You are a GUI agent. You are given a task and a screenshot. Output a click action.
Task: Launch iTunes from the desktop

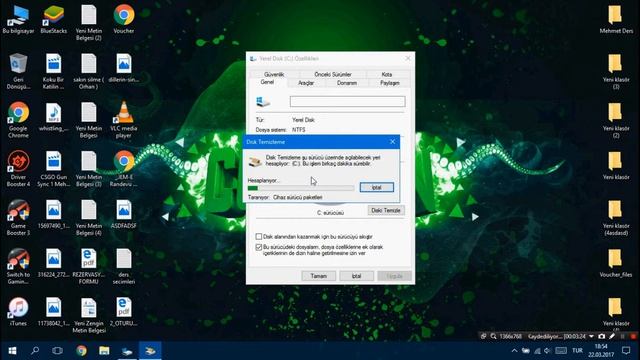pyautogui.click(x=18, y=311)
